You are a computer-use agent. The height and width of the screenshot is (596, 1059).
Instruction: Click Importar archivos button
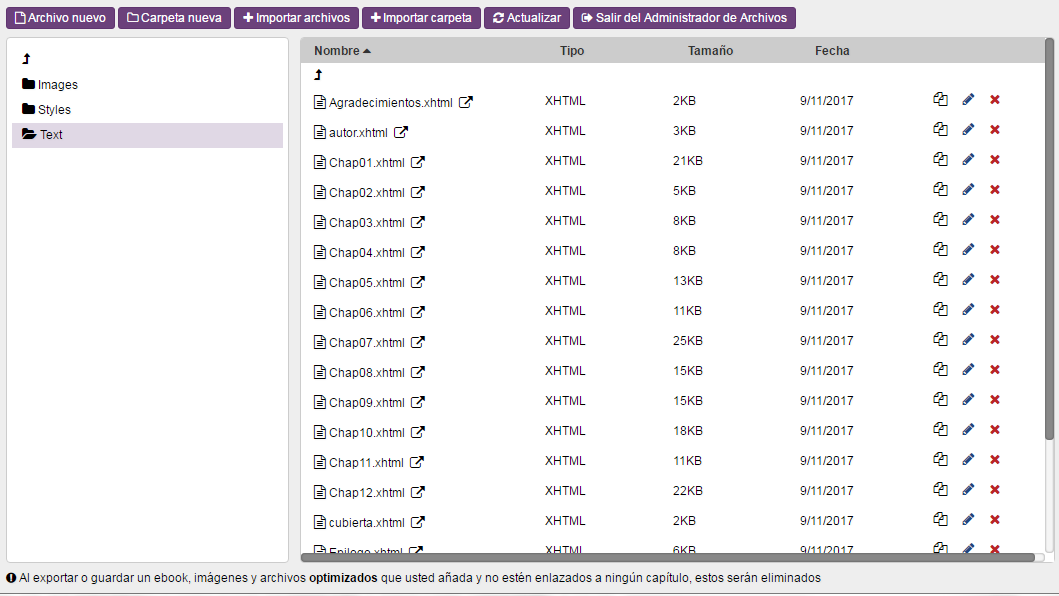pos(296,18)
